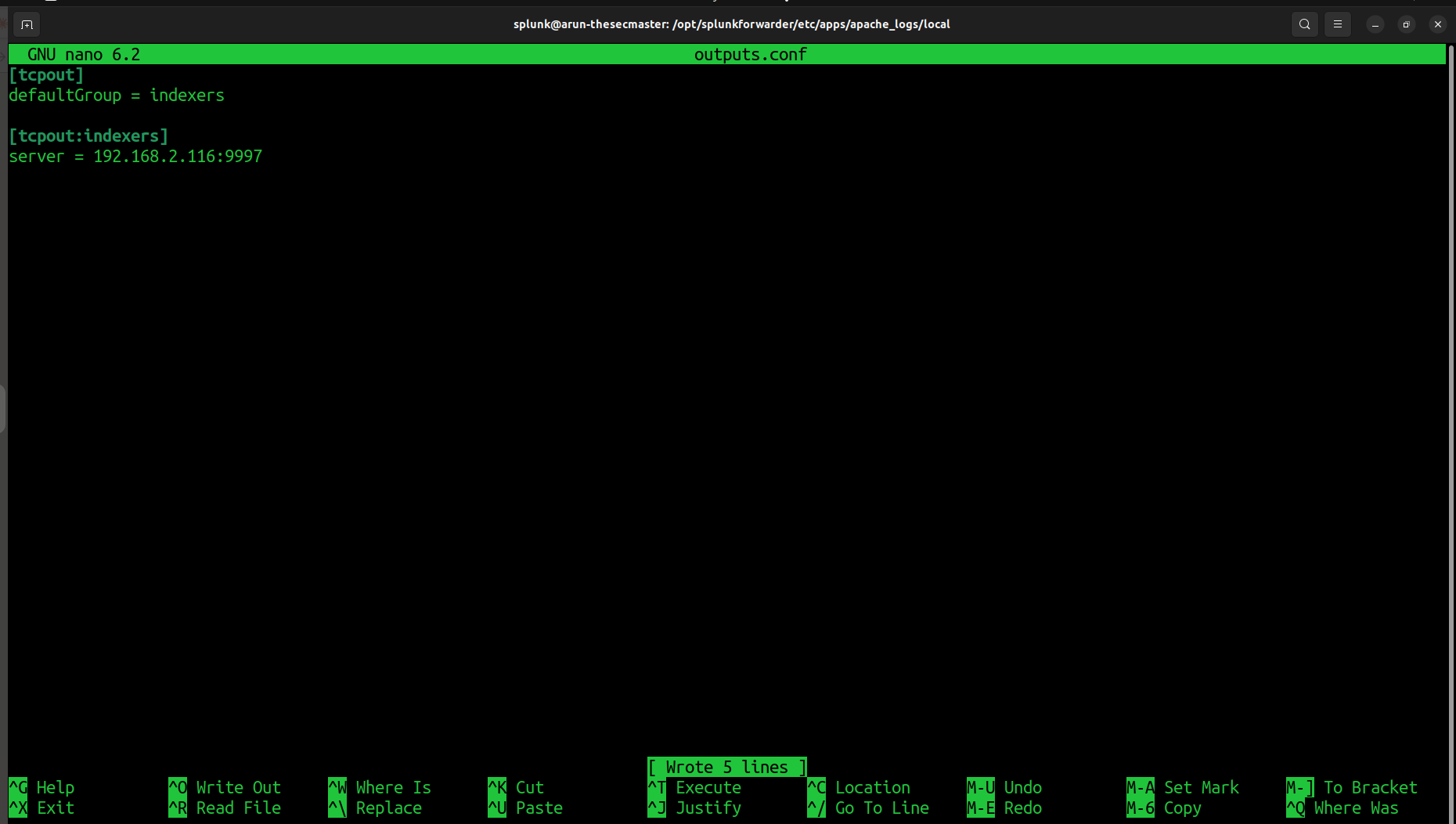Click the ^G Help shortcut

pos(41,788)
